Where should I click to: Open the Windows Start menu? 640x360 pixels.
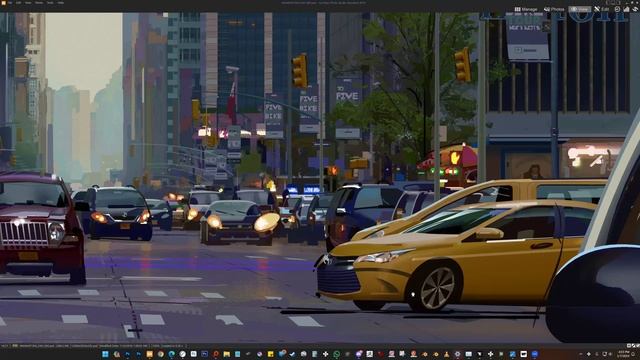click(105, 354)
